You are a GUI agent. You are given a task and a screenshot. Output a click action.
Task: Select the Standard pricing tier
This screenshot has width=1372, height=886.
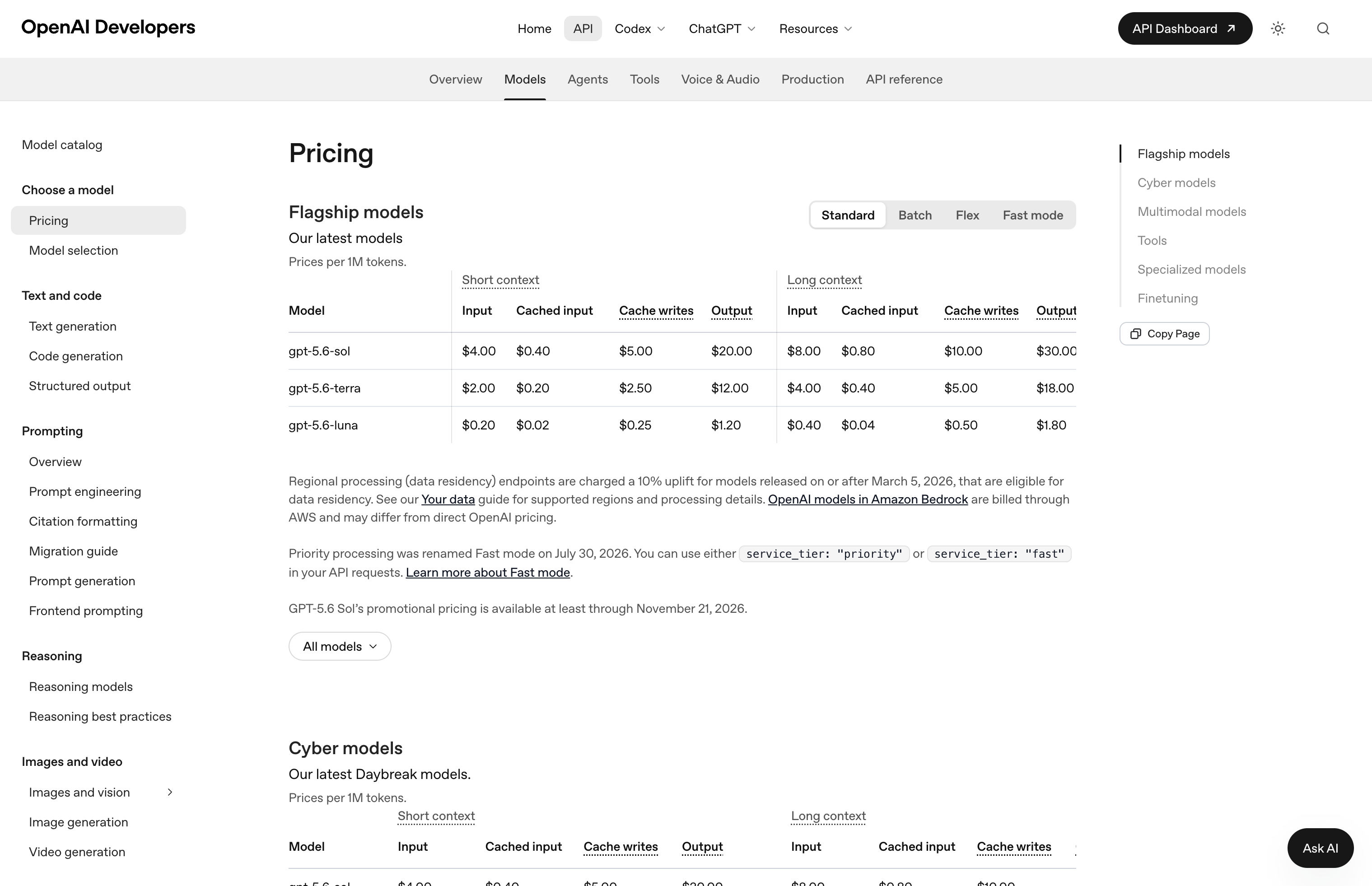click(848, 215)
